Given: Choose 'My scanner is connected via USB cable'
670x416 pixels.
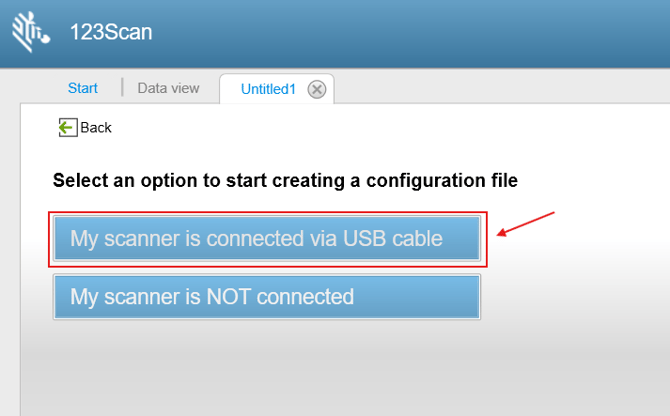Looking at the screenshot, I should 266,239.
